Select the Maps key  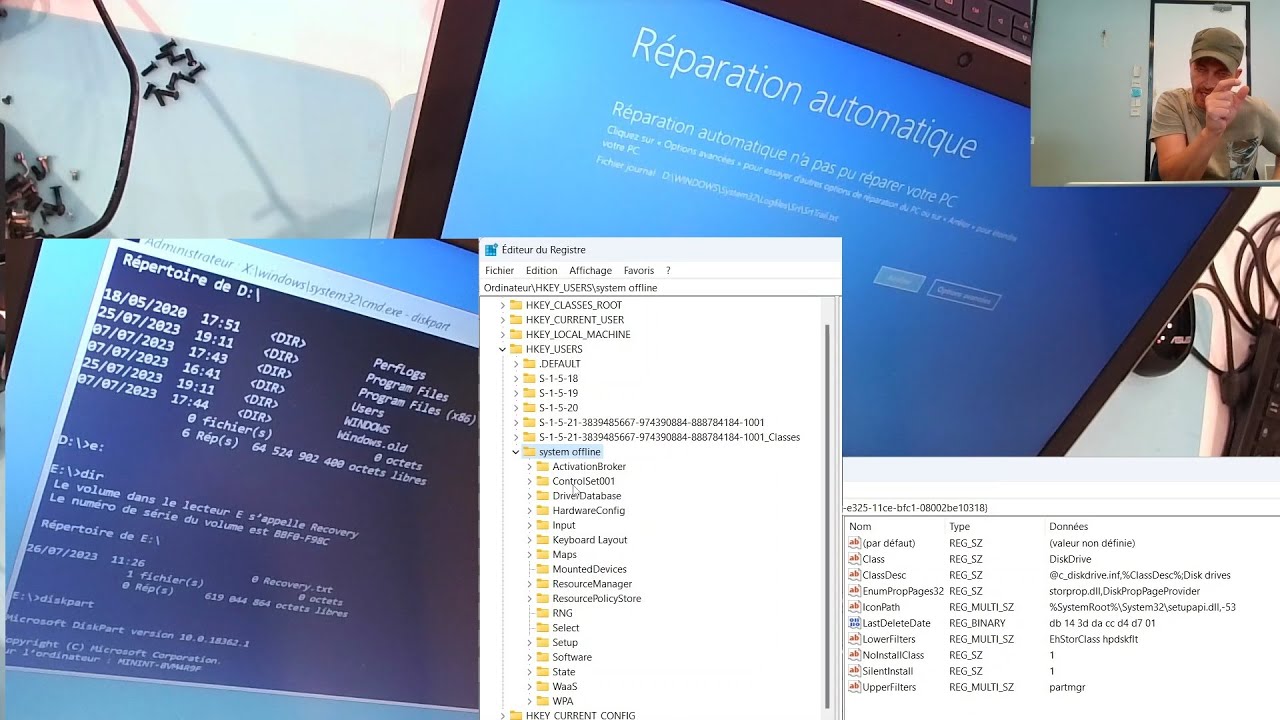coord(564,554)
